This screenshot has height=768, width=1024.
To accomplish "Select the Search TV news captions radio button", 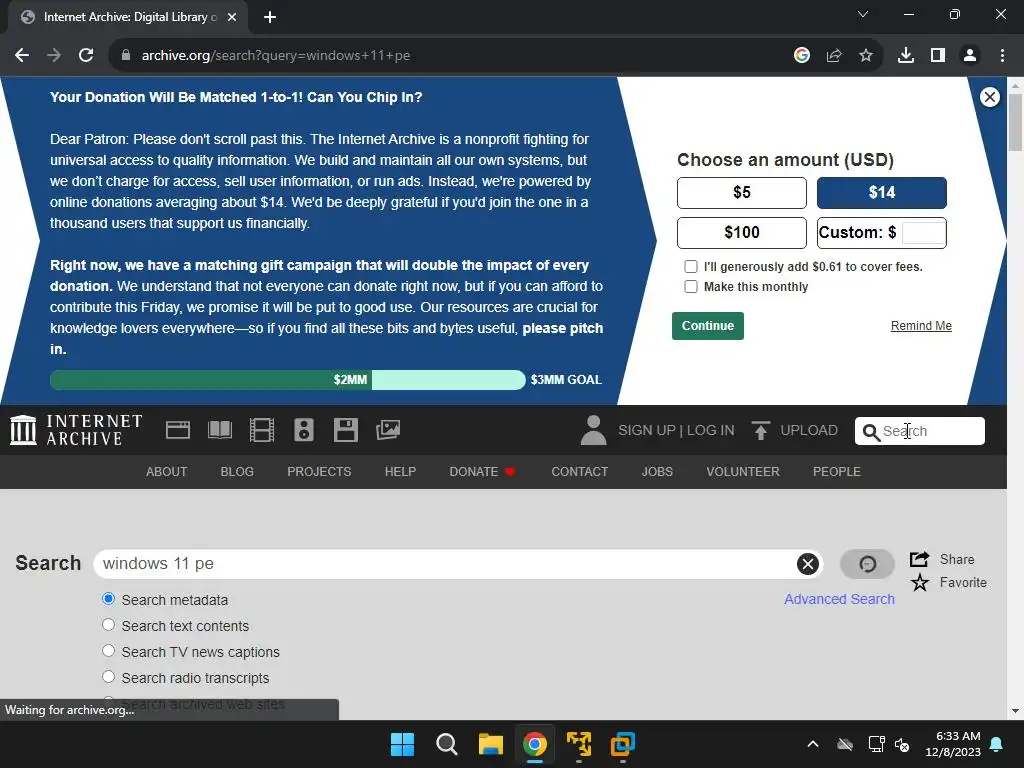I will pyautogui.click(x=108, y=651).
